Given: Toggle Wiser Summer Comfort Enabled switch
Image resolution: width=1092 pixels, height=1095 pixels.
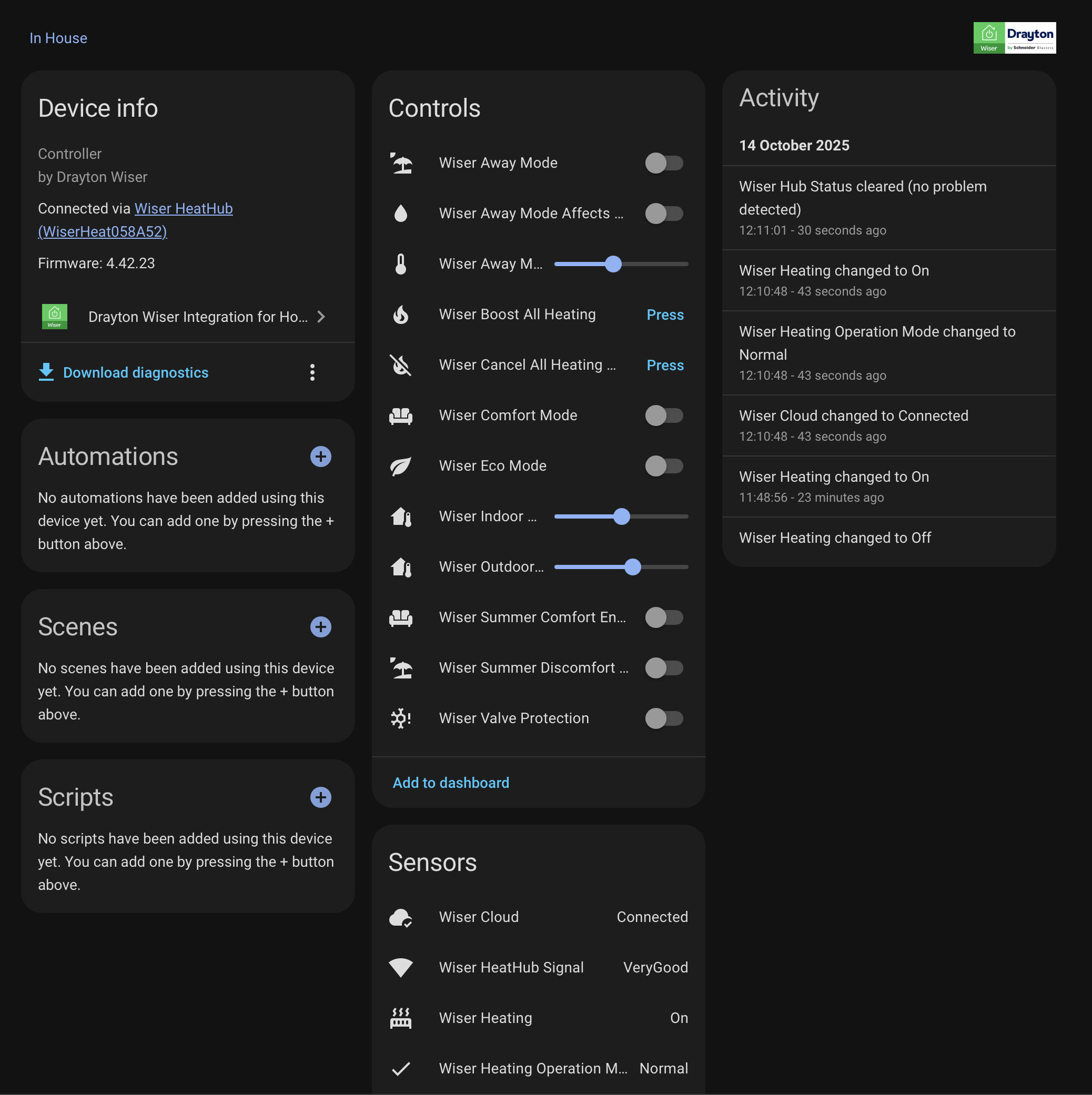Looking at the screenshot, I should [x=664, y=617].
